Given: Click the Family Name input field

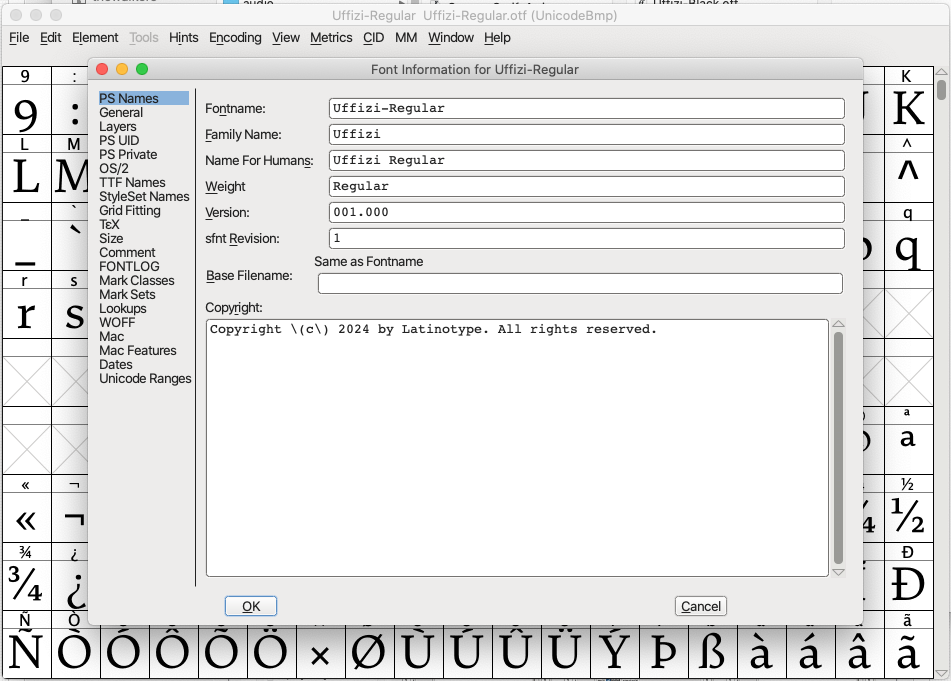Looking at the screenshot, I should point(586,134).
